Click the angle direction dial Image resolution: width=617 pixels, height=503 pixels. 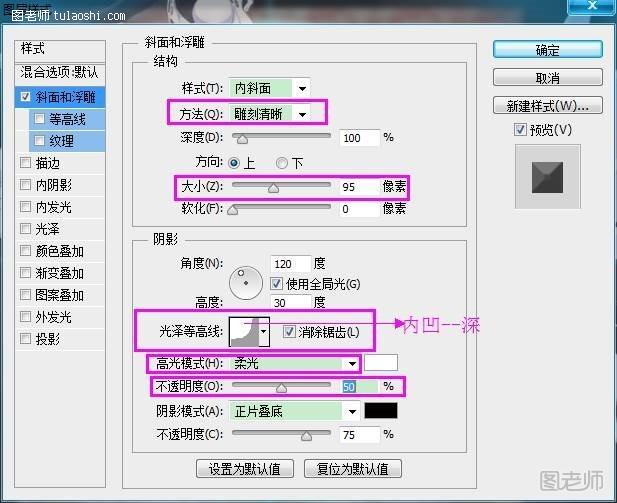pos(246,283)
